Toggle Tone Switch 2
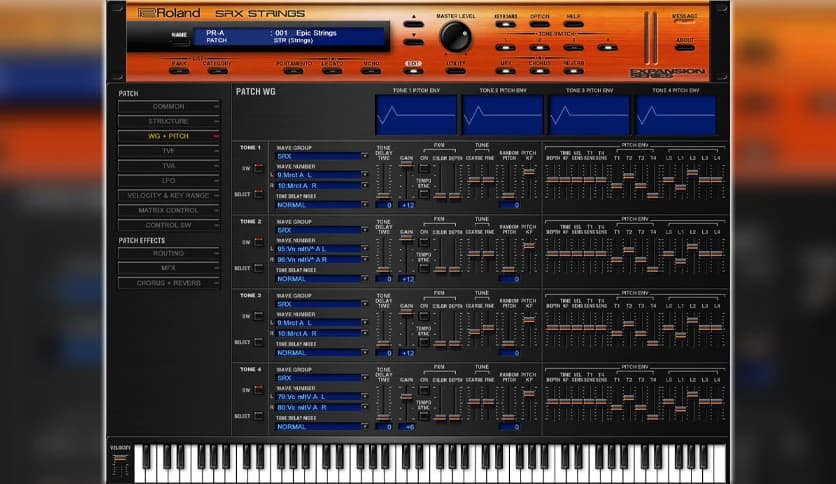The height and width of the screenshot is (484, 836). pyautogui.click(x=540, y=47)
